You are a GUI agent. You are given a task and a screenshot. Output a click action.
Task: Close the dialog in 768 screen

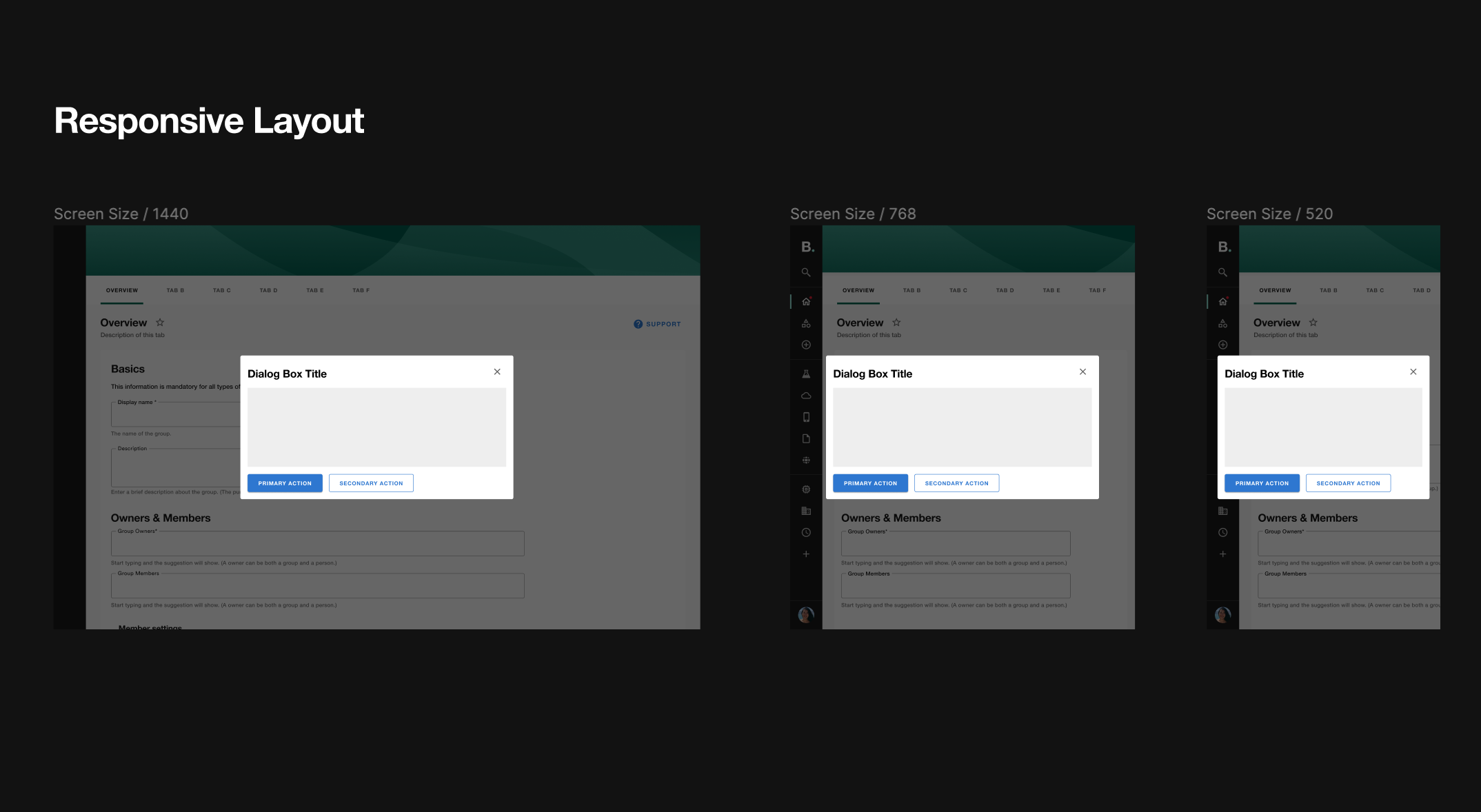pos(1082,372)
